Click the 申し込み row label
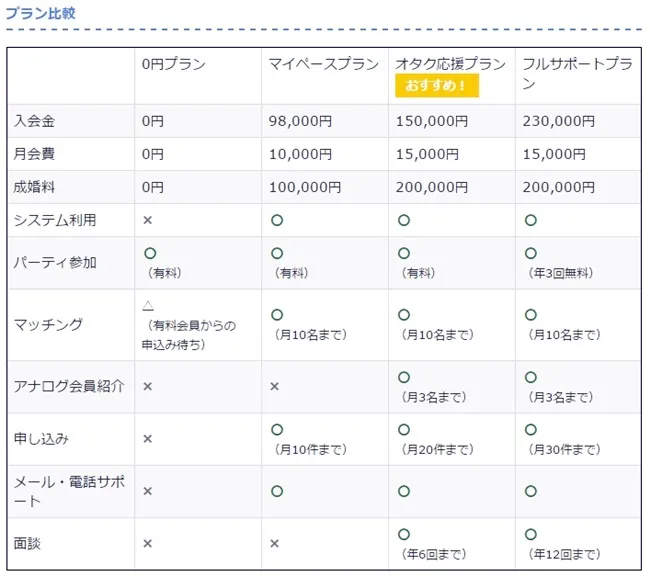This screenshot has width=650, height=576. [41, 438]
